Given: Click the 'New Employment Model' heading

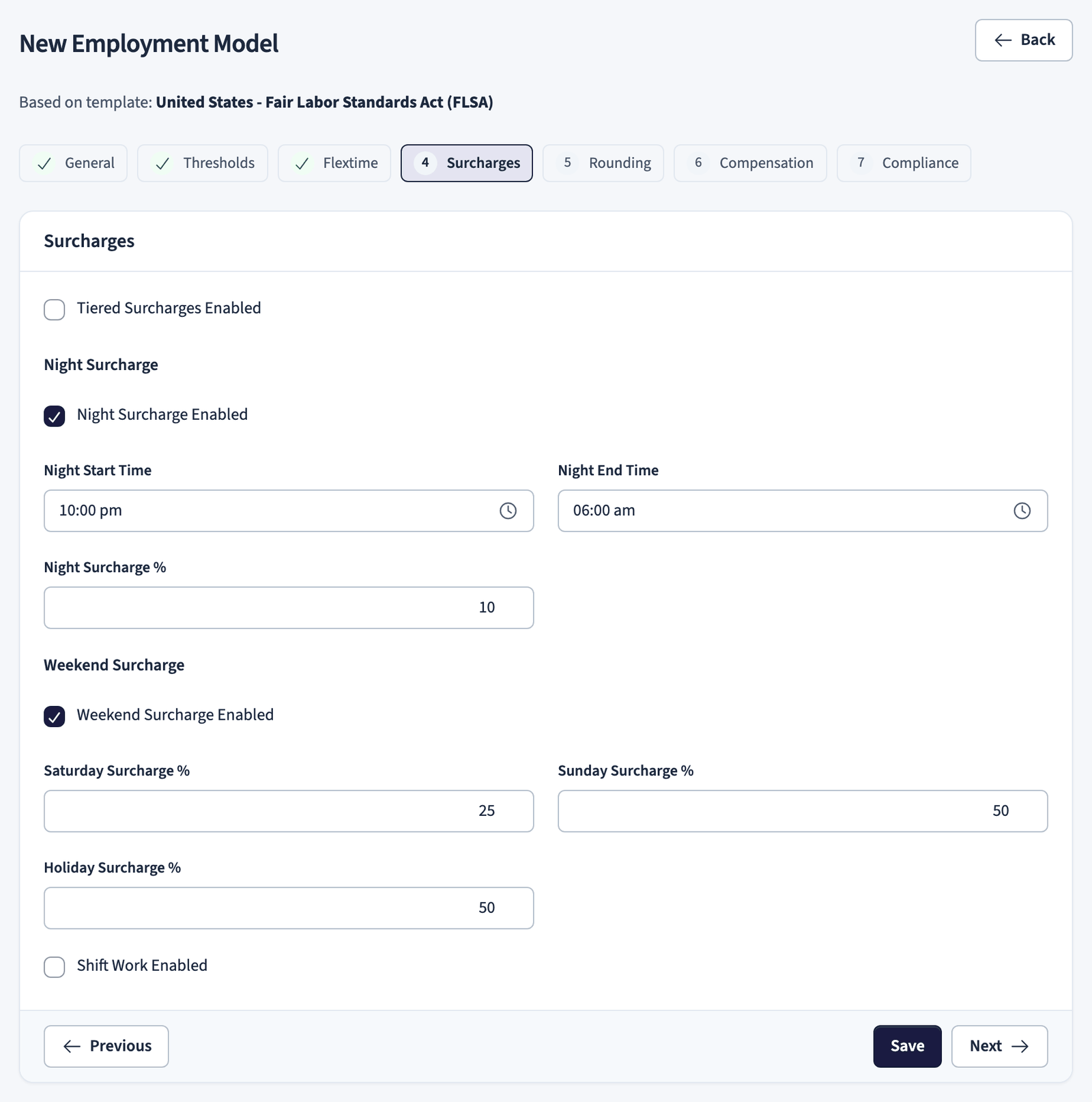Looking at the screenshot, I should click(149, 44).
